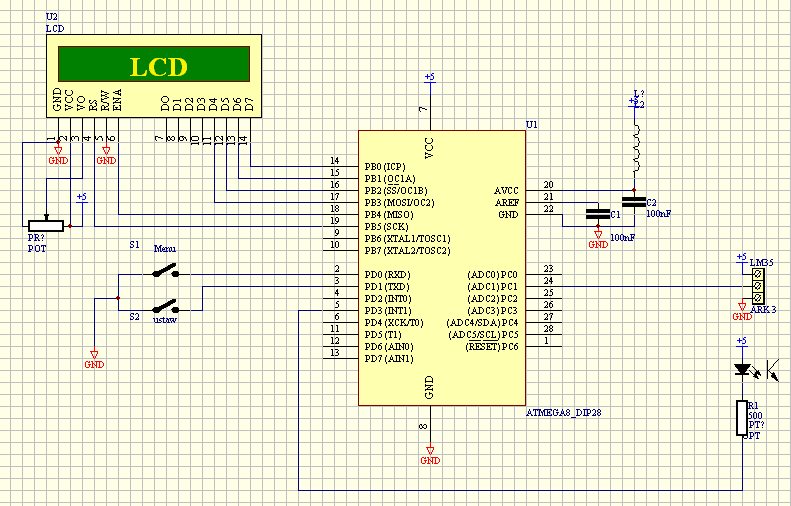This screenshot has height=506, width=791.
Task: Select the LM35 ARK3 terminal connector
Action: pyautogui.click(x=757, y=286)
